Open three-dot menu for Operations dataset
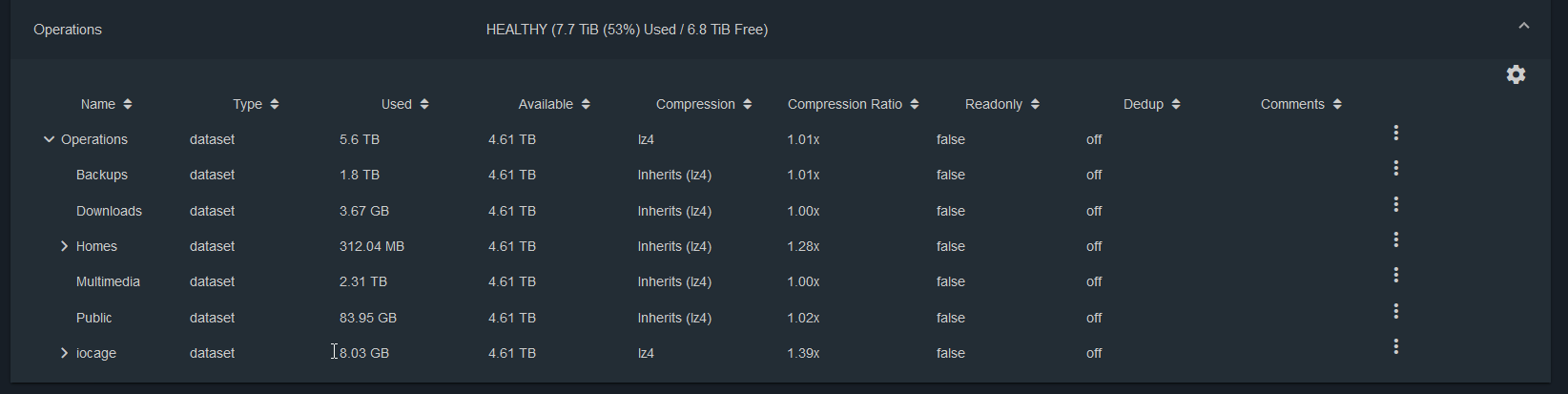 (1395, 133)
